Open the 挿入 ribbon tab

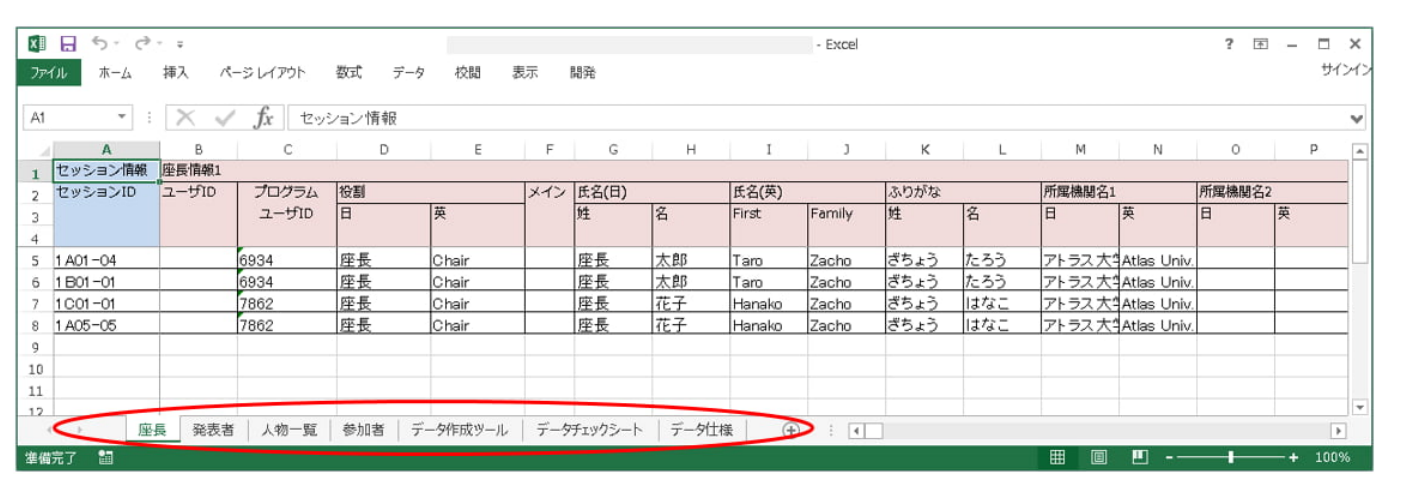pyautogui.click(x=176, y=72)
